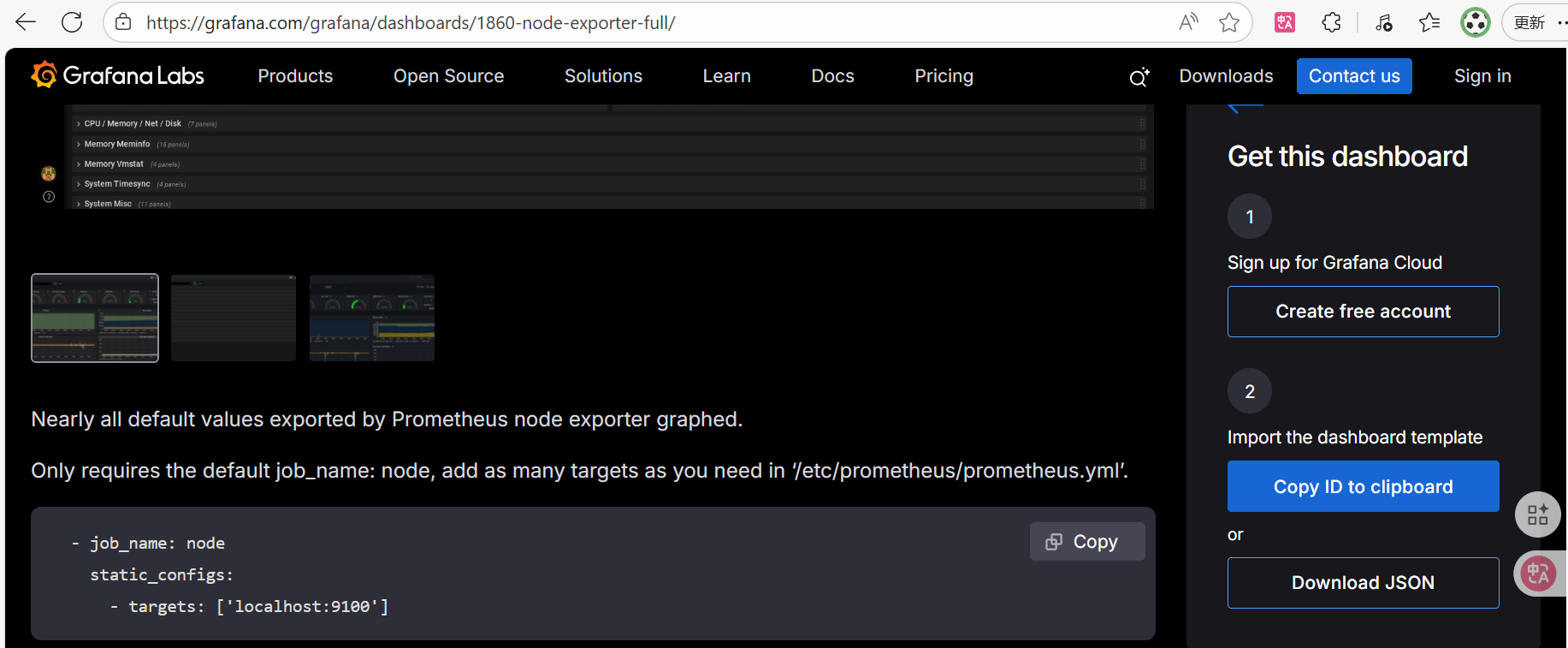The image size is (1568, 648).
Task: Click "Import the dashboard template" text
Action: click(x=1355, y=437)
